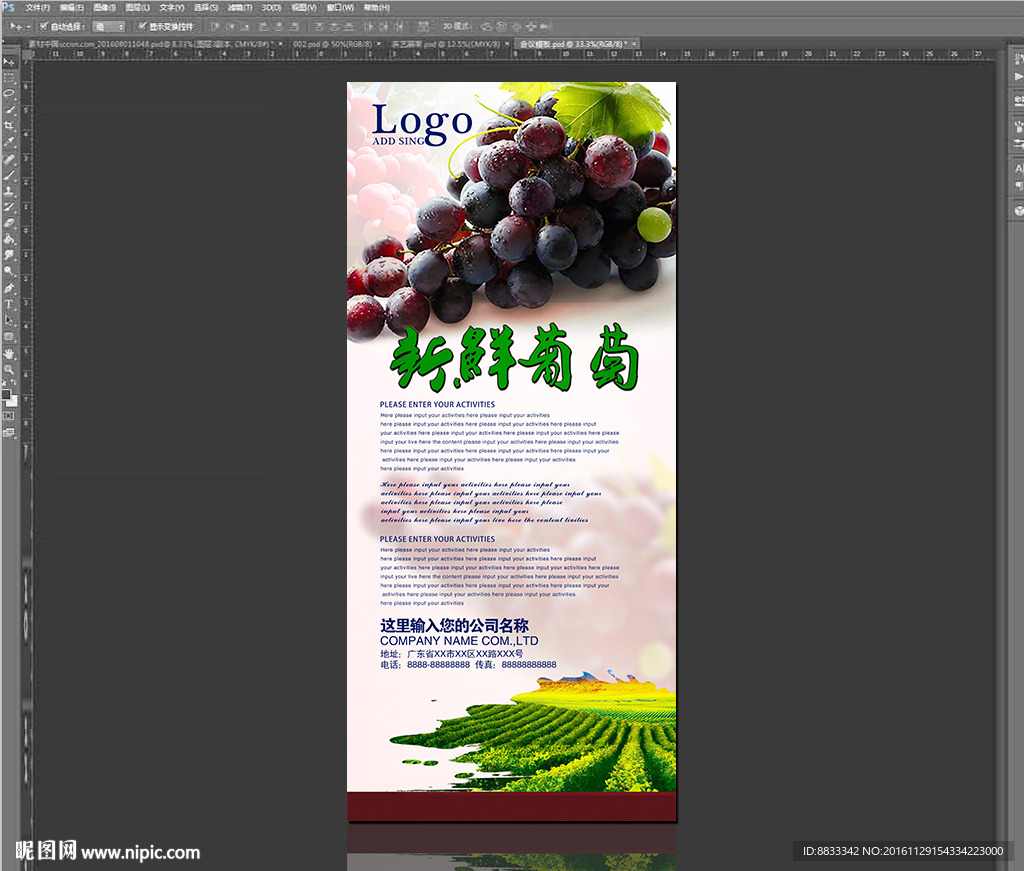Viewport: 1024px width, 871px height.
Task: Open the 文字(Y) menu
Action: [172, 7]
